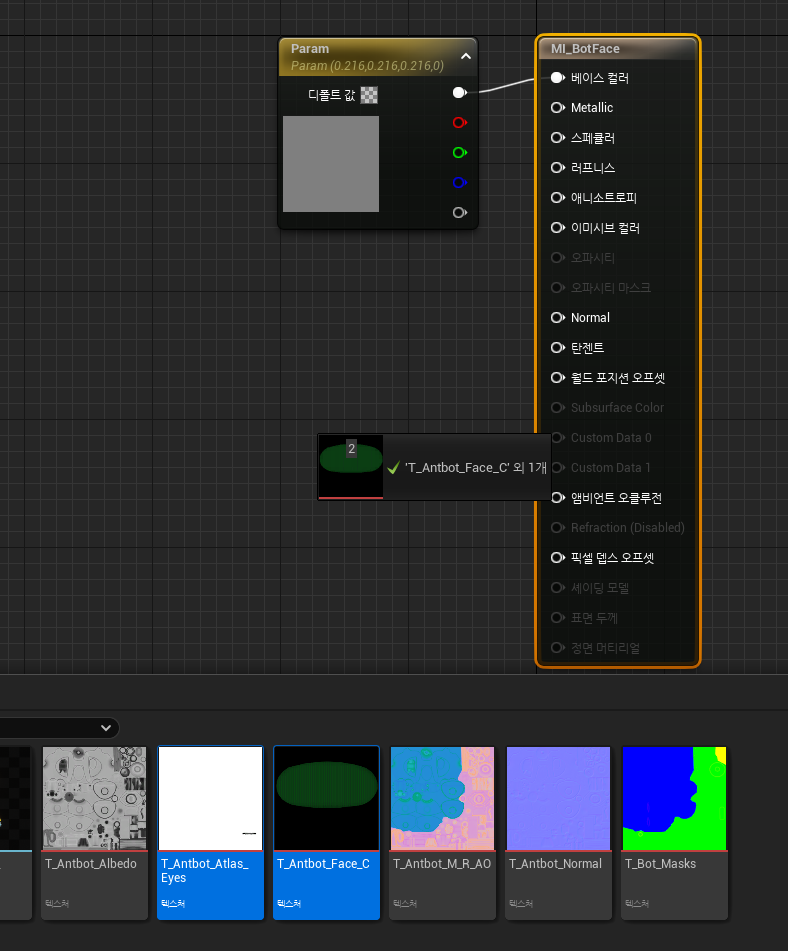Click the Param node's green channel pin
Viewport: 788px width, 951px height.
point(459,152)
